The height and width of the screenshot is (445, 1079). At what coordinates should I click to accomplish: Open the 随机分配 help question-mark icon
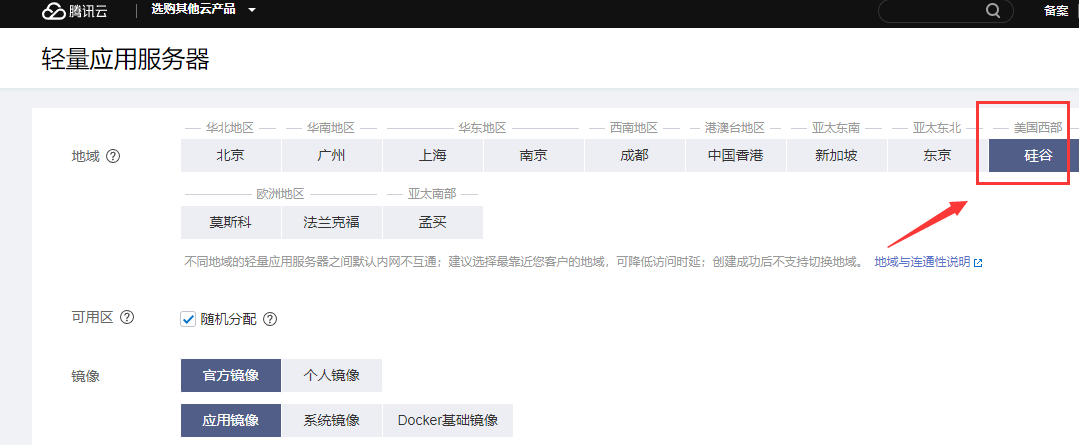pos(270,319)
